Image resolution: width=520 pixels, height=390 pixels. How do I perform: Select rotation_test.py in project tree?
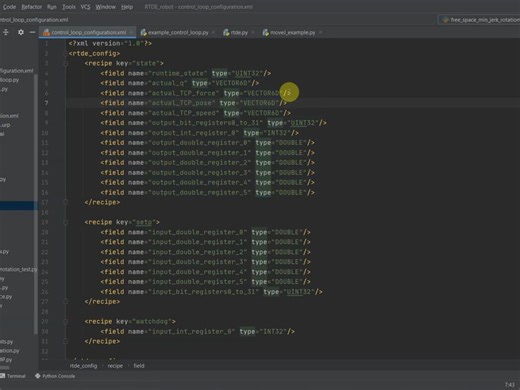point(19,269)
